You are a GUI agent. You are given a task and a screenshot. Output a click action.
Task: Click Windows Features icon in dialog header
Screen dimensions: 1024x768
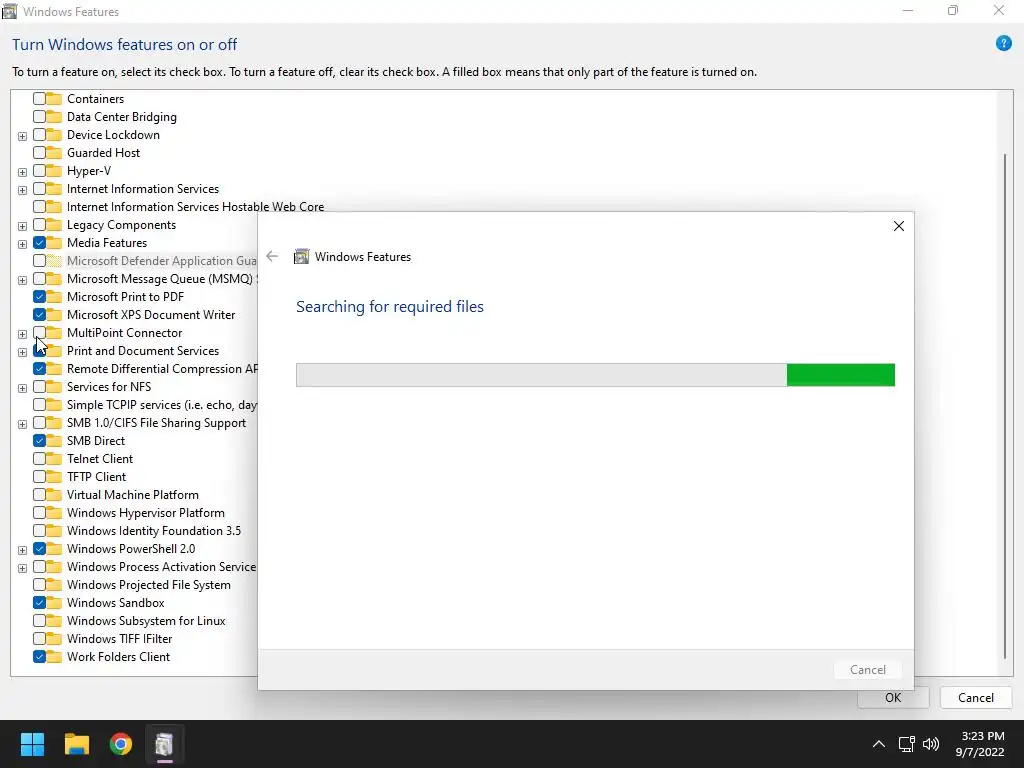pos(301,257)
